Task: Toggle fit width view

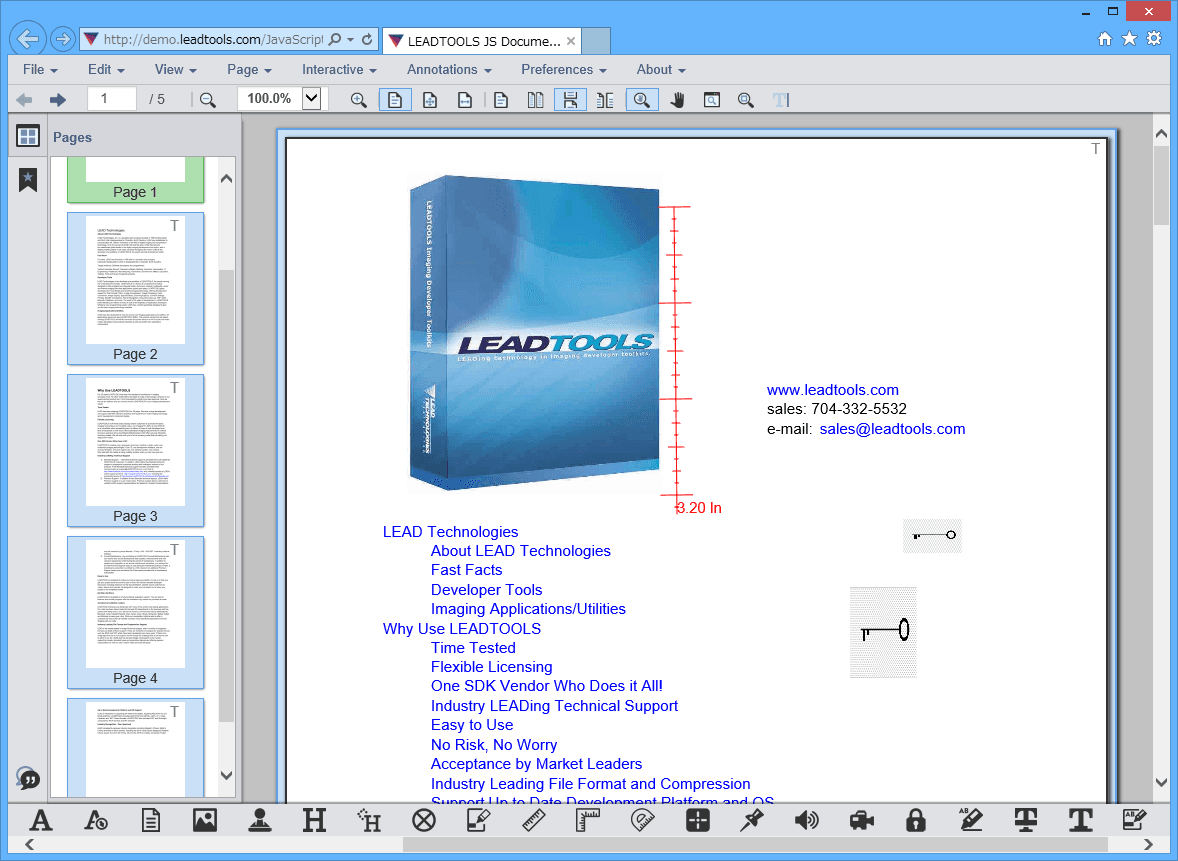Action: pyautogui.click(x=465, y=100)
